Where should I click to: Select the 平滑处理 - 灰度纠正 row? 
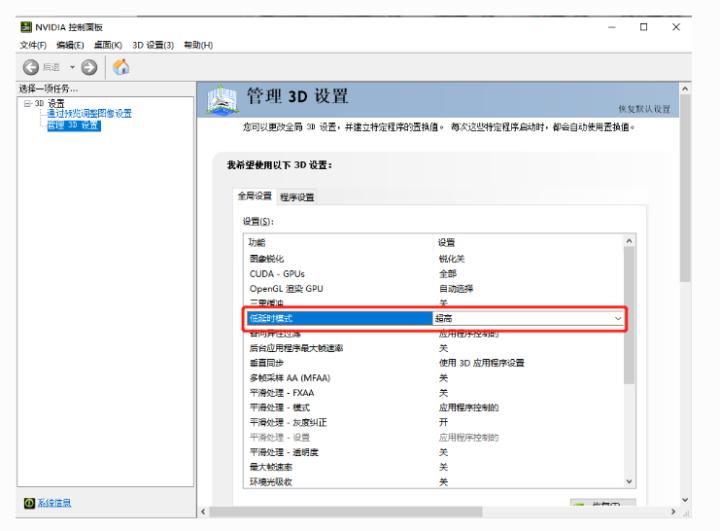[x=433, y=422]
